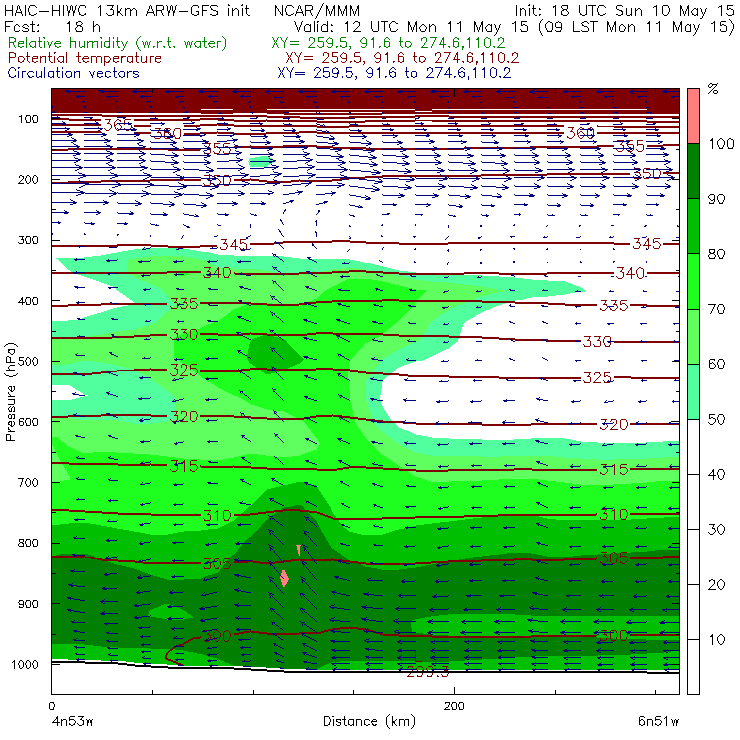Click the '70' label on the color bar
Image resolution: width=740 pixels, height=740 pixels.
(x=716, y=309)
